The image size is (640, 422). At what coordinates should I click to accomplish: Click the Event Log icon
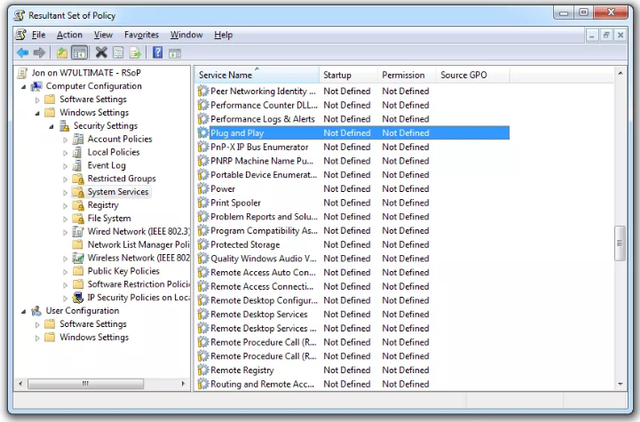coord(77,165)
